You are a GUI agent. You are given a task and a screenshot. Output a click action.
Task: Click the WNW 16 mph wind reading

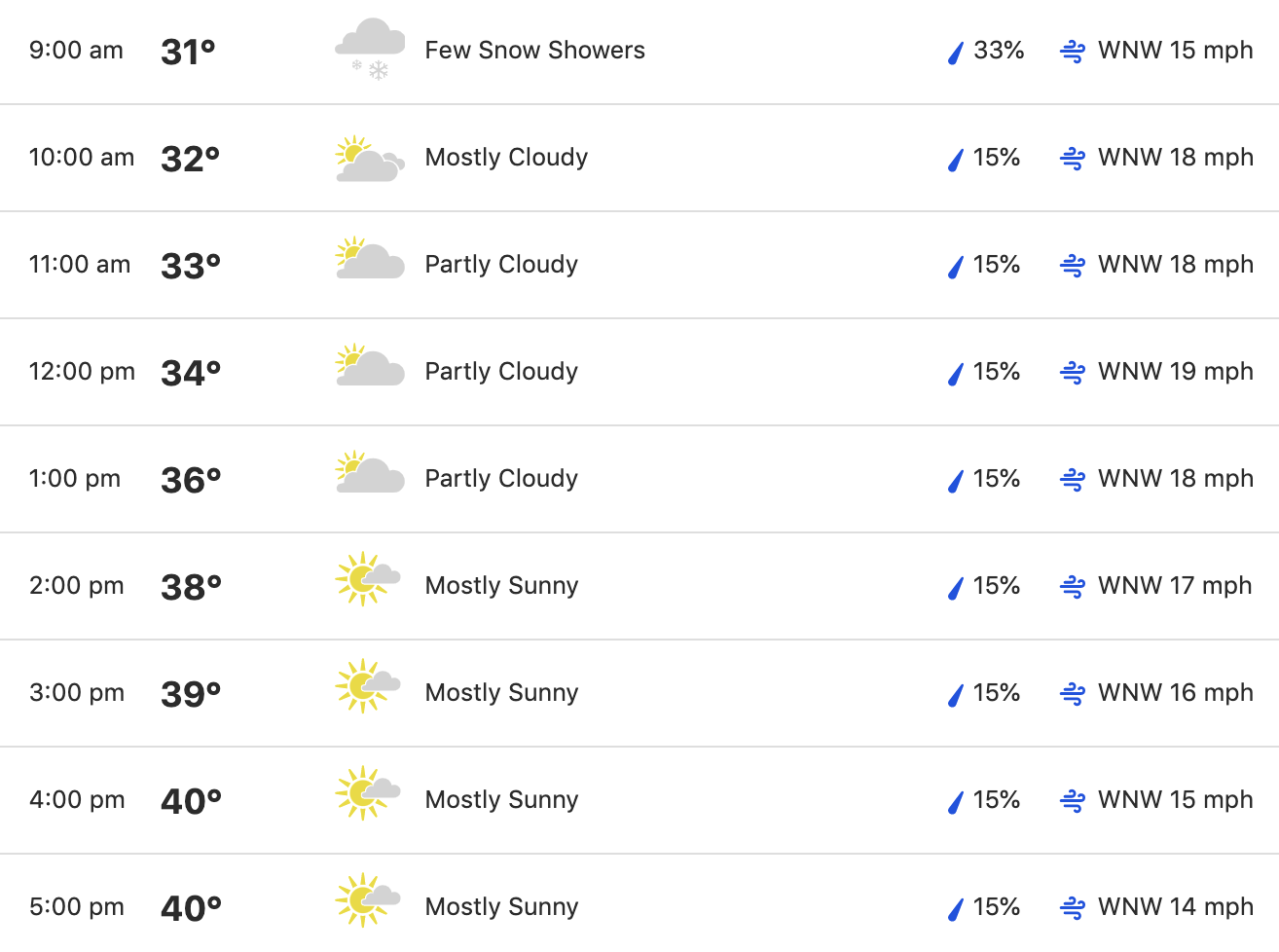(x=1176, y=693)
